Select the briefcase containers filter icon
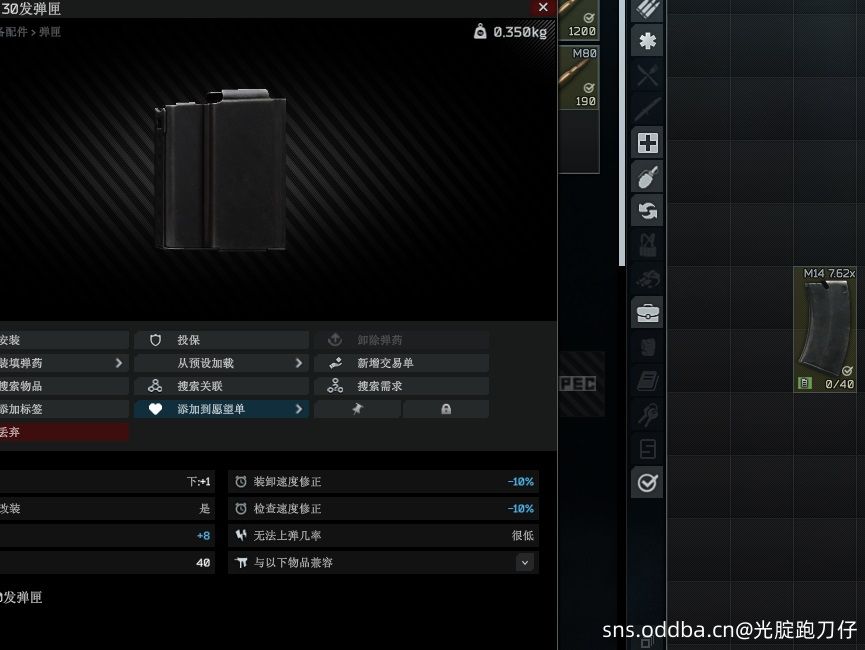Viewport: 865px width, 650px height. [647, 313]
